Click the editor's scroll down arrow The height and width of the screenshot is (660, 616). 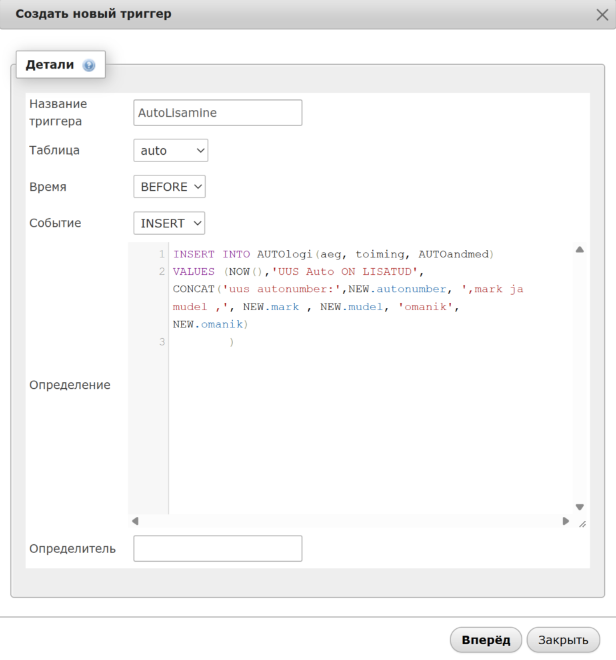(579, 506)
